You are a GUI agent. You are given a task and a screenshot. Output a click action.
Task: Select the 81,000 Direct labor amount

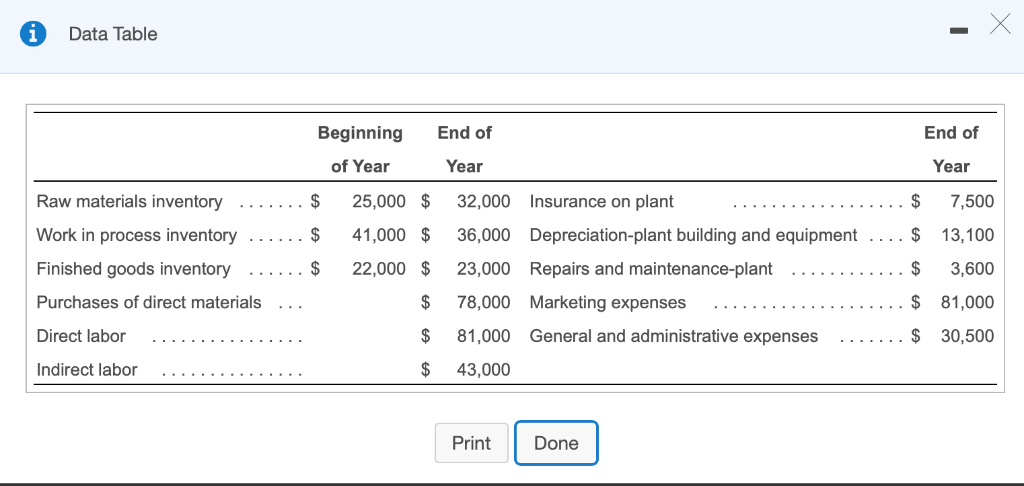pyautogui.click(x=483, y=336)
